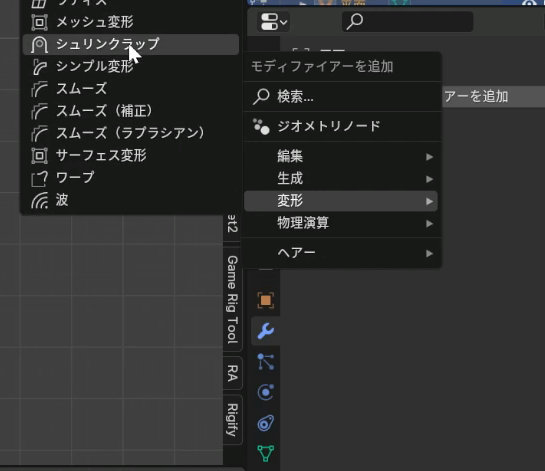The image size is (545, 471).
Task: Click the ジオメトリノード nodes icon
Action: (x=261, y=127)
